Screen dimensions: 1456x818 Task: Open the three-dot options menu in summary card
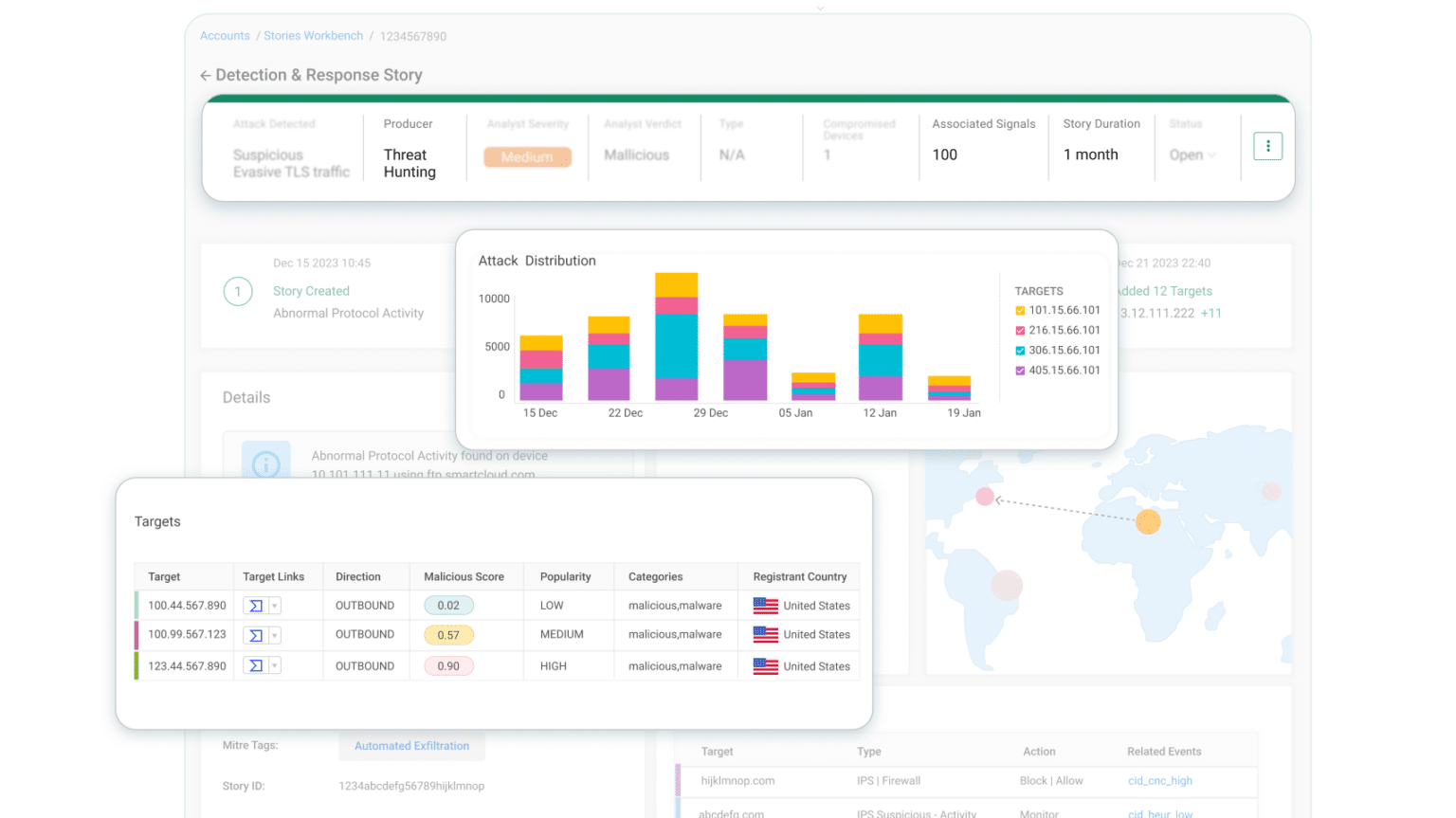[x=1267, y=146]
